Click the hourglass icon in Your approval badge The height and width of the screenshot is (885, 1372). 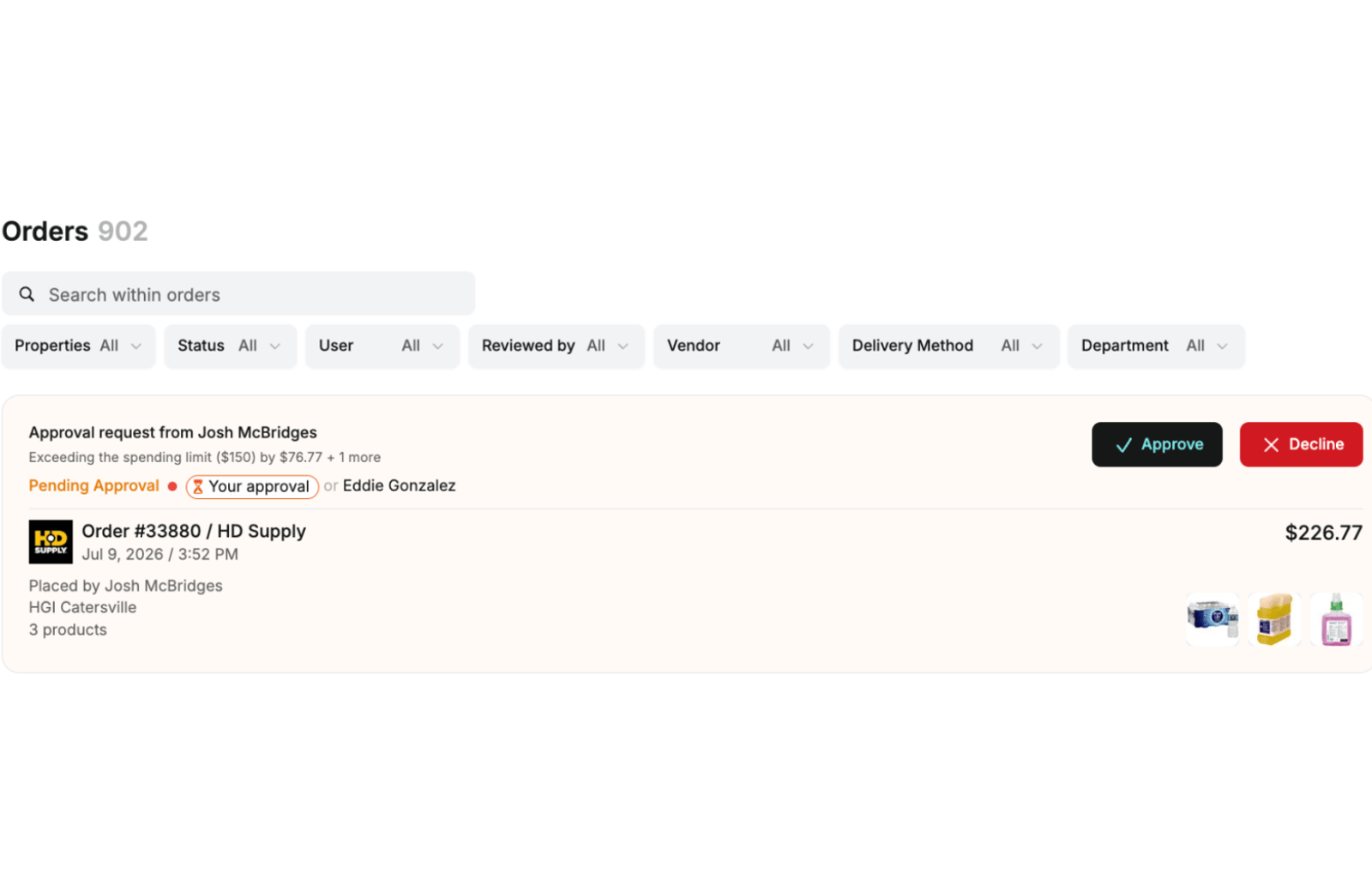click(198, 487)
